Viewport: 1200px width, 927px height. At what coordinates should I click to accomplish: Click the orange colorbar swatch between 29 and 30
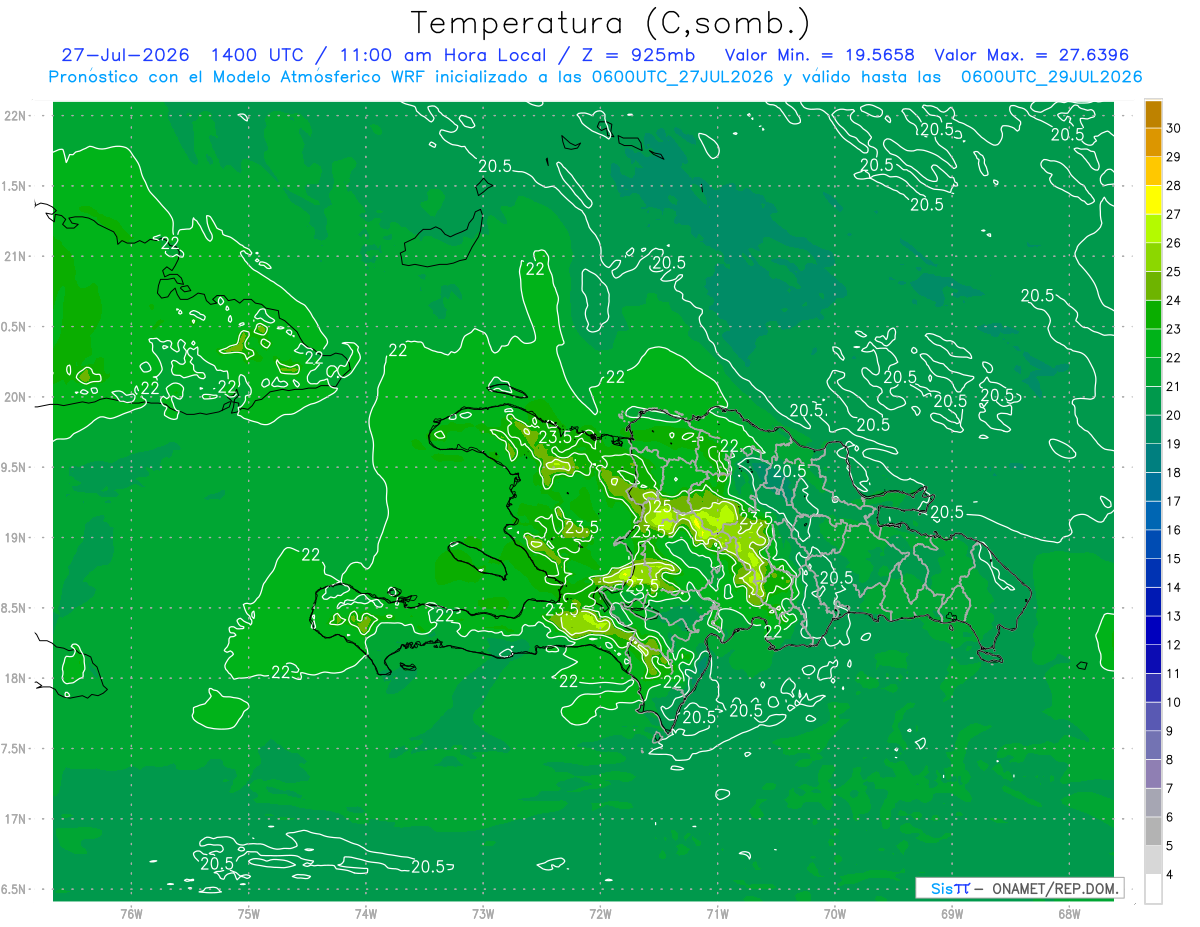click(x=1154, y=143)
